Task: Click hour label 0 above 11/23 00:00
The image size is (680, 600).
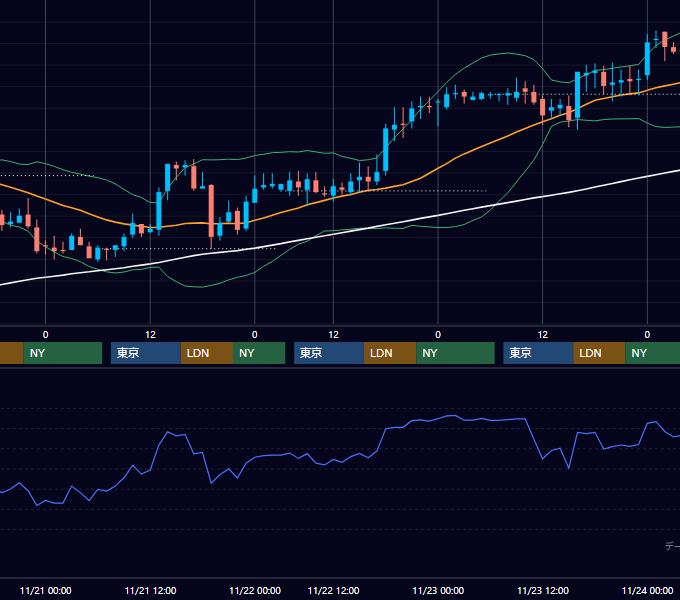Action: pyautogui.click(x=438, y=335)
